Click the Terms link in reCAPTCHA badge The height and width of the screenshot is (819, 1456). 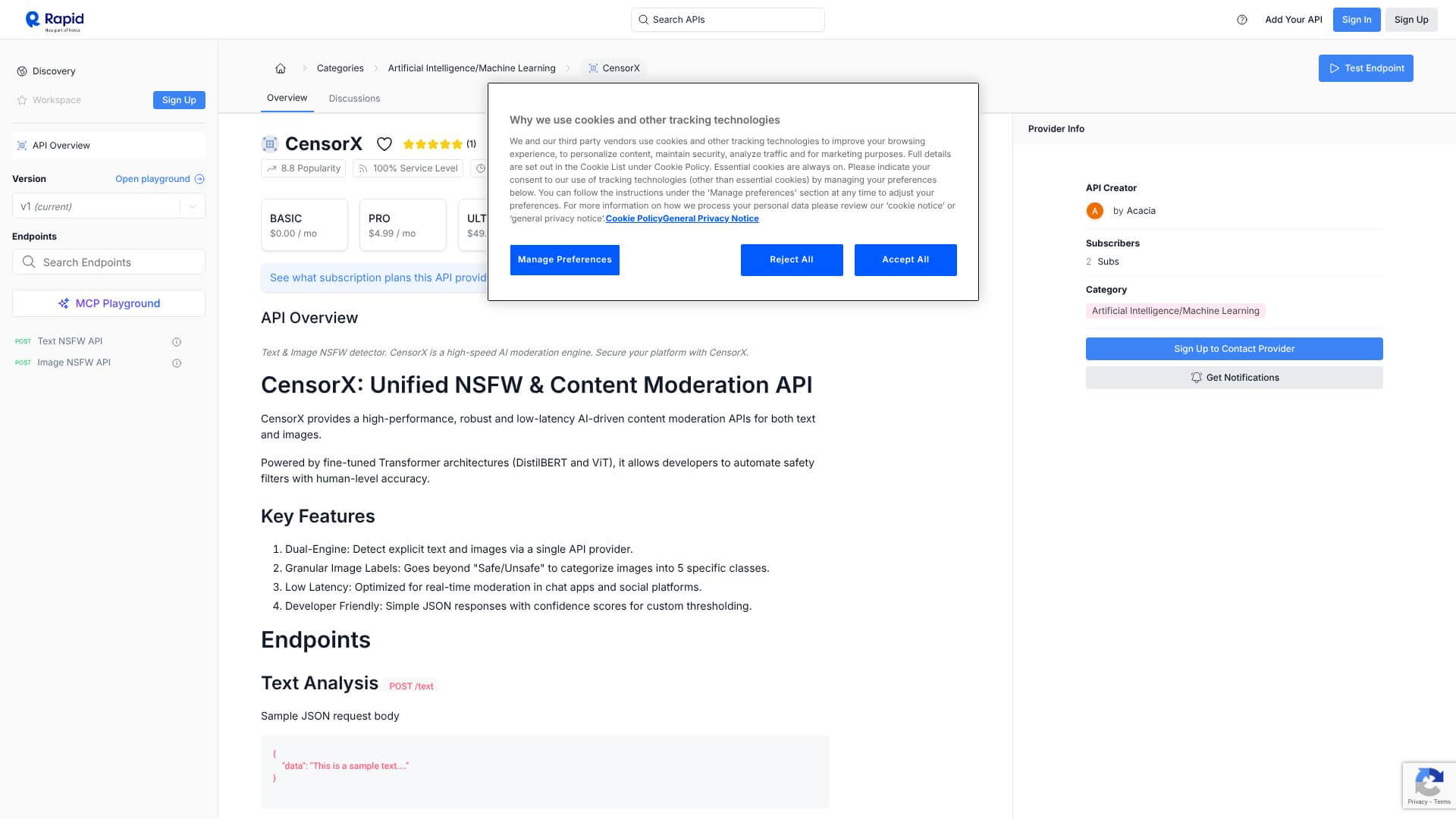point(1442,802)
